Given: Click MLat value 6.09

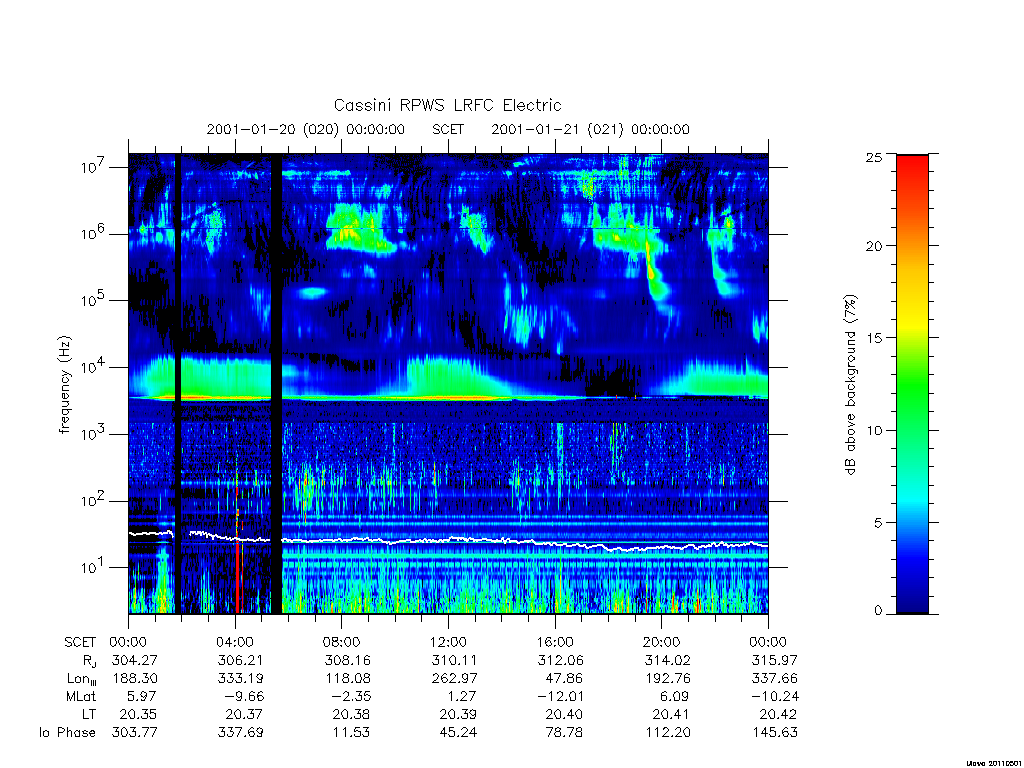Looking at the screenshot, I should (x=675, y=697).
